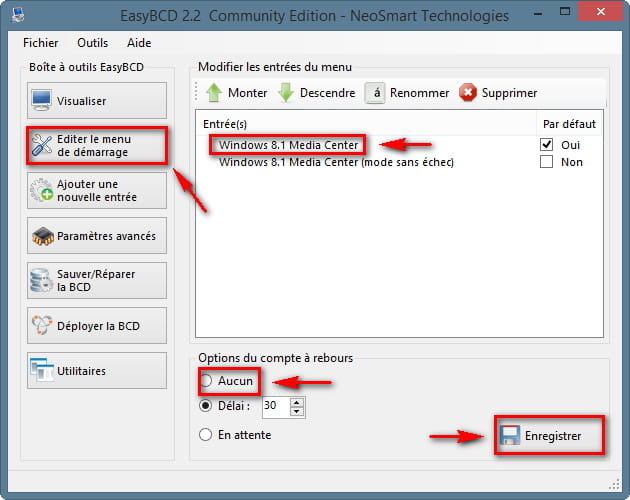Click Ajouter une nouvelle entrée

[x=97, y=191]
